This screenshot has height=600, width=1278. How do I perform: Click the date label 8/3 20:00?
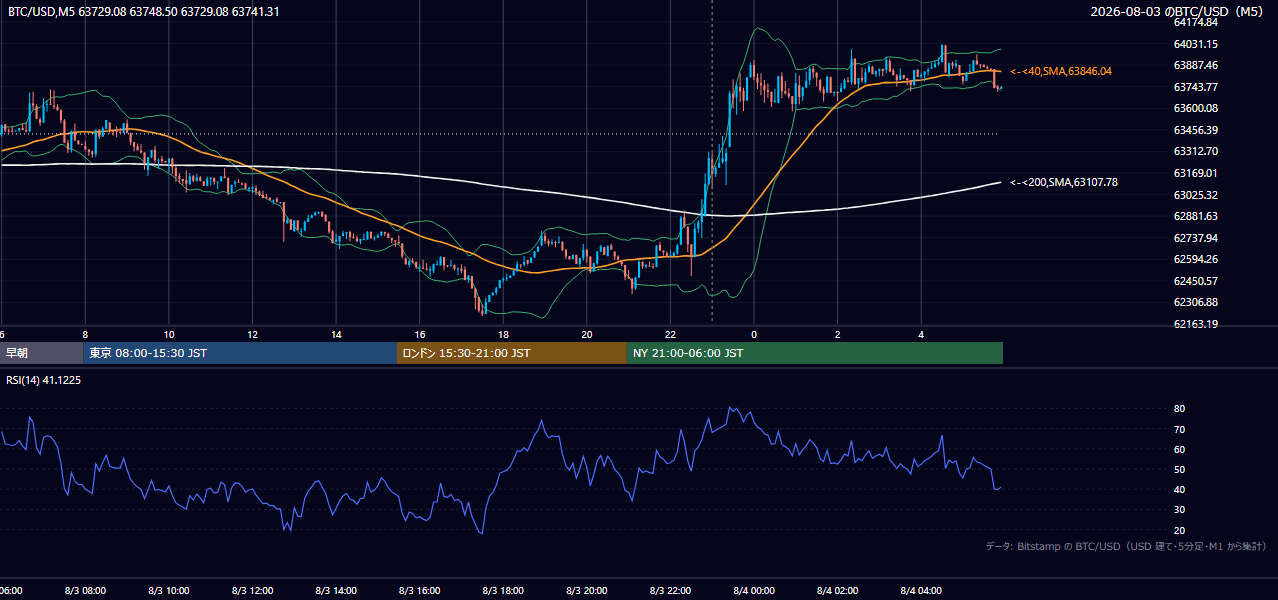587,591
